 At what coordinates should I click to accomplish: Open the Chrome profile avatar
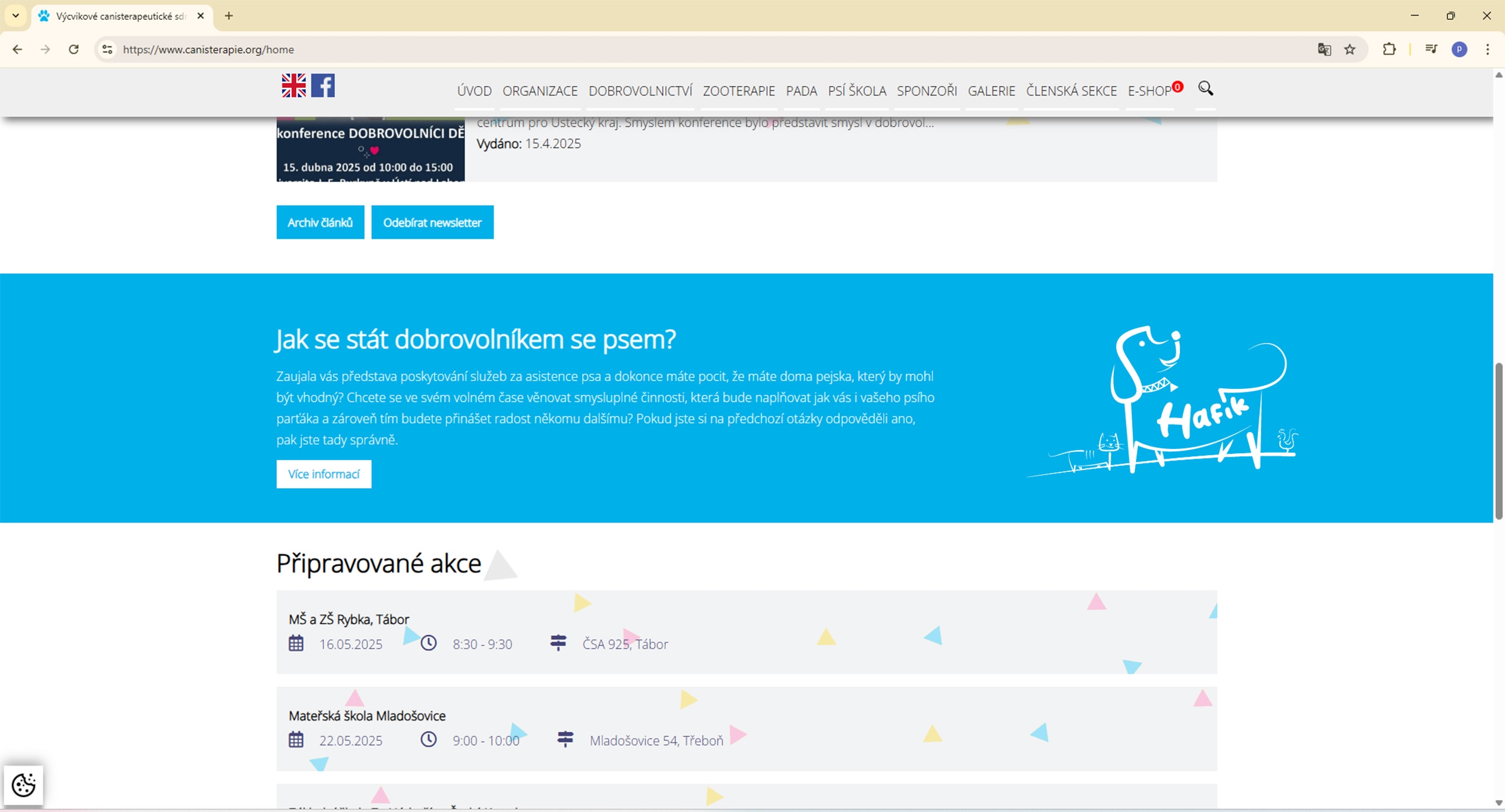tap(1459, 49)
